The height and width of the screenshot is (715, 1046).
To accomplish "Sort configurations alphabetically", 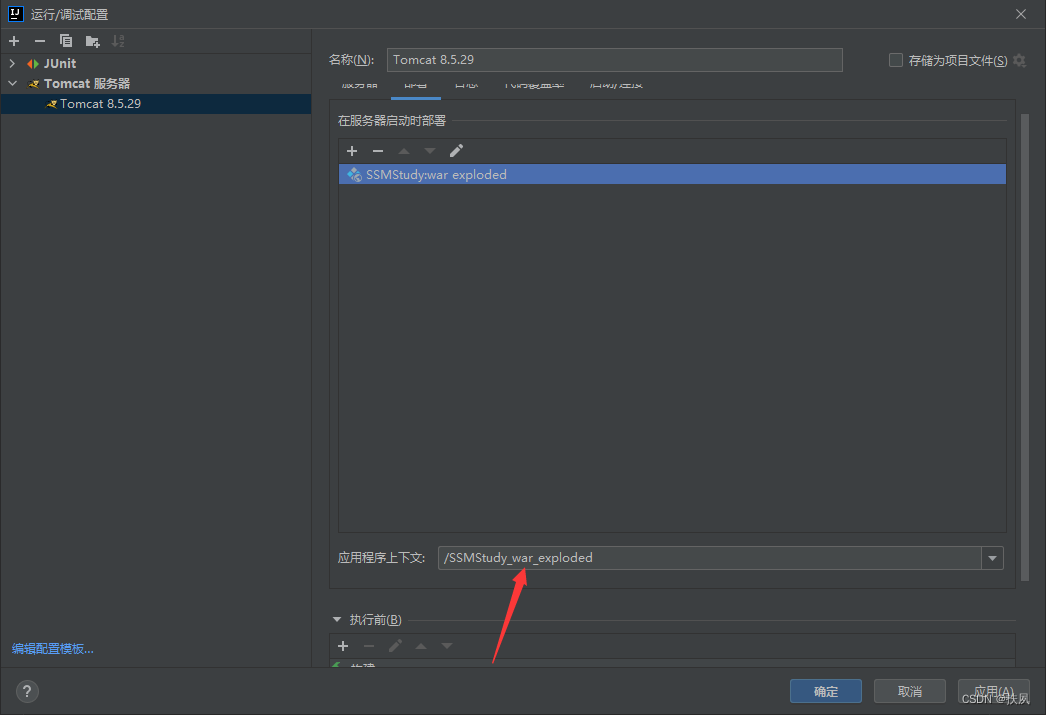I will (118, 41).
